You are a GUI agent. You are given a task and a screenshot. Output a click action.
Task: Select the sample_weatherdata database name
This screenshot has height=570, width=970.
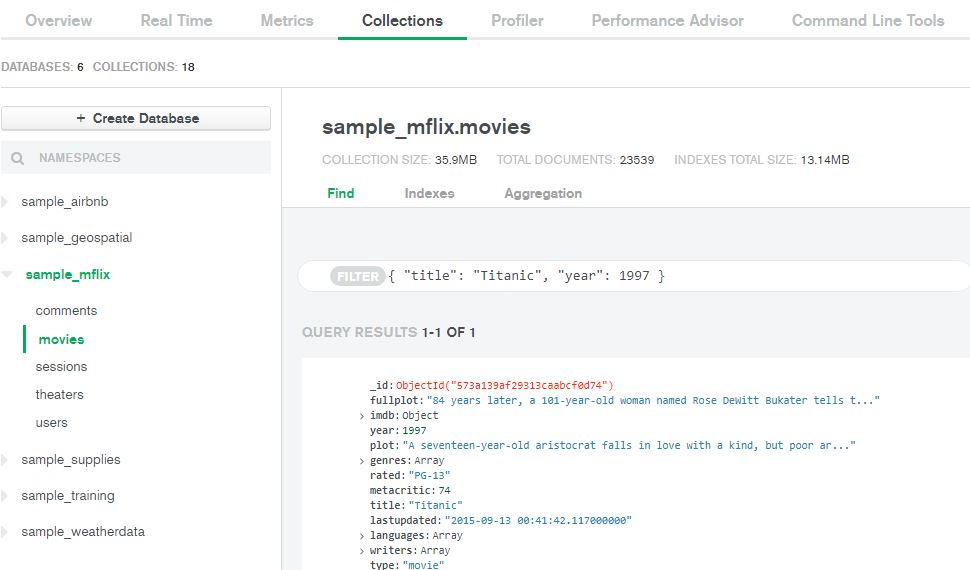(x=83, y=532)
